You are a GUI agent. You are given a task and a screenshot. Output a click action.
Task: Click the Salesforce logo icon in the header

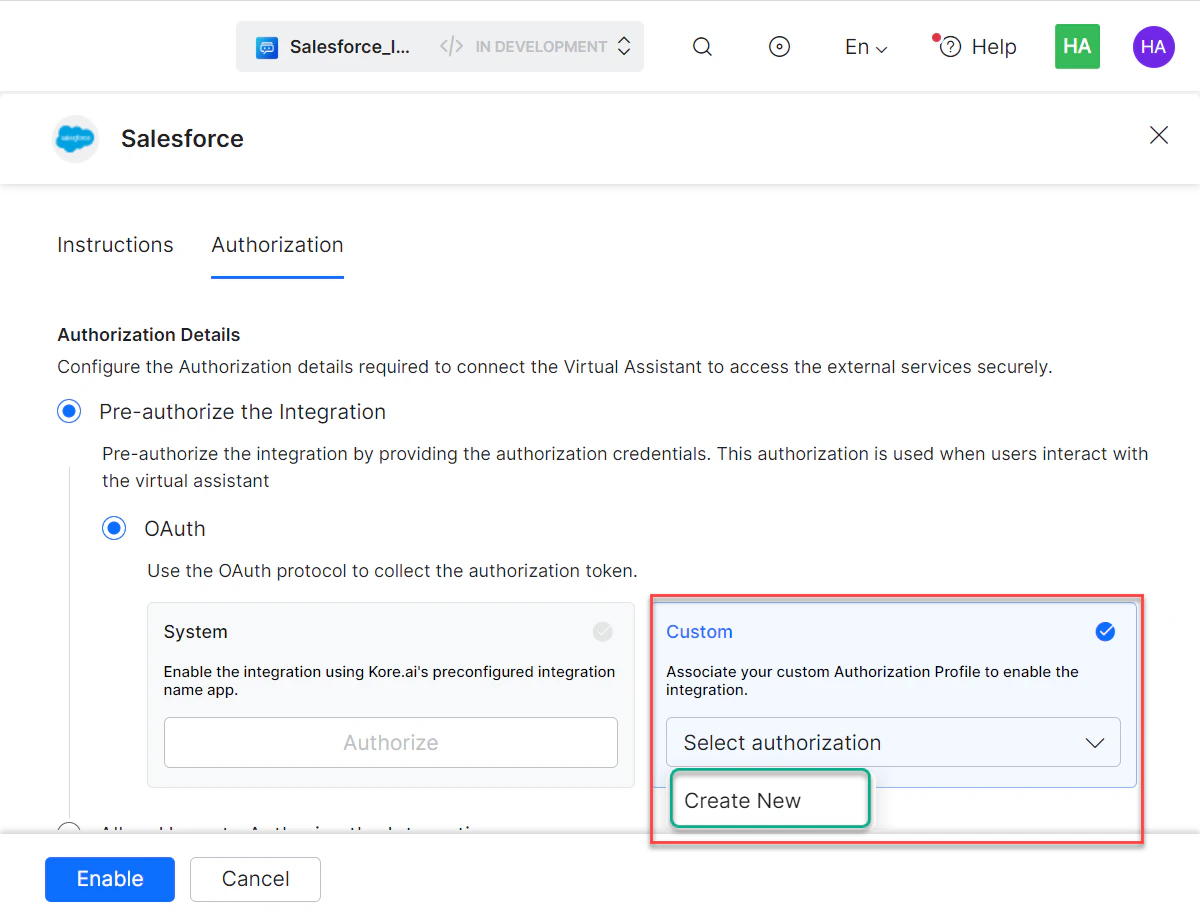[x=75, y=139]
